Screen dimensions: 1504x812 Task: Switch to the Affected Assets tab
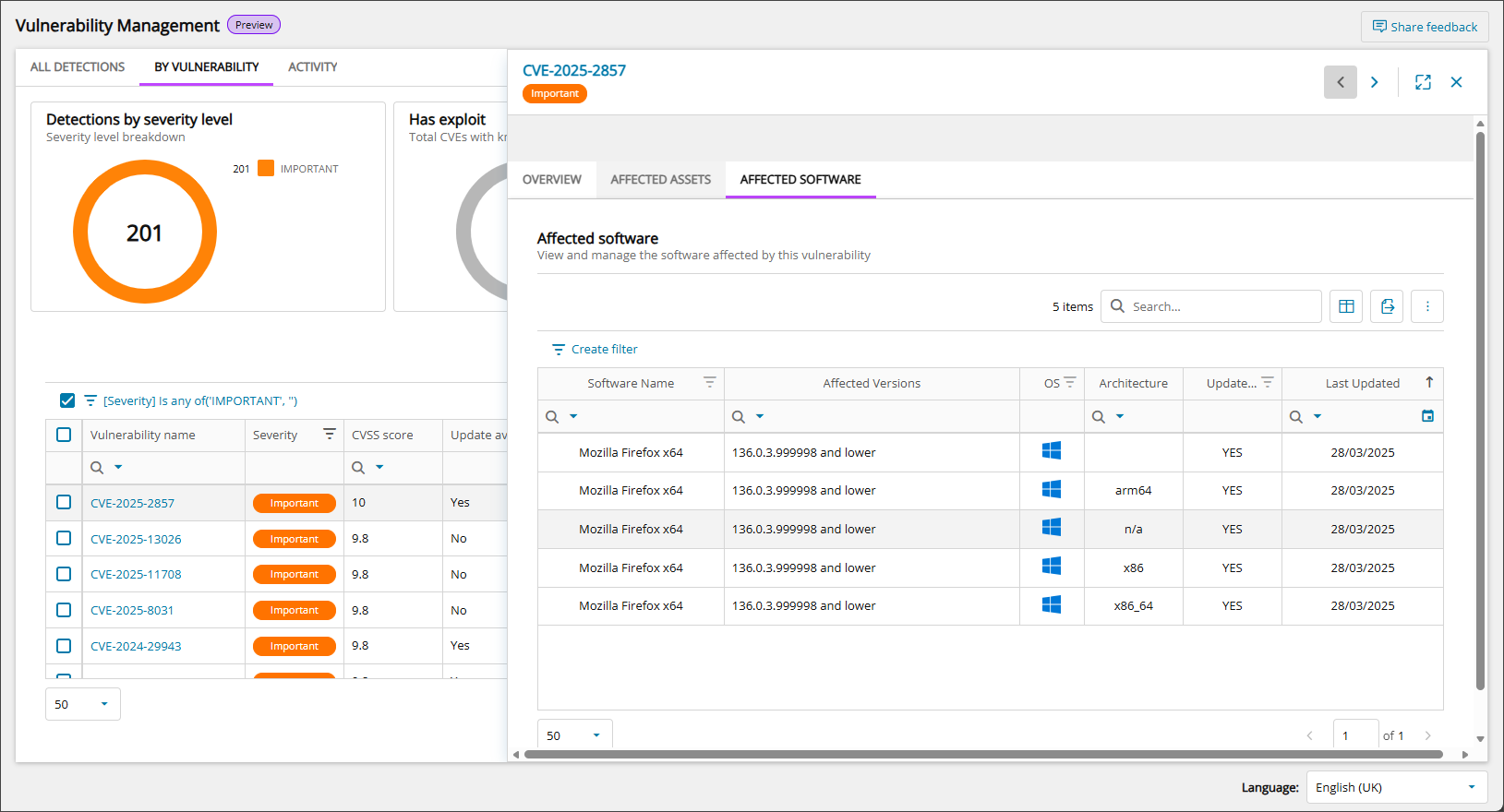[660, 179]
